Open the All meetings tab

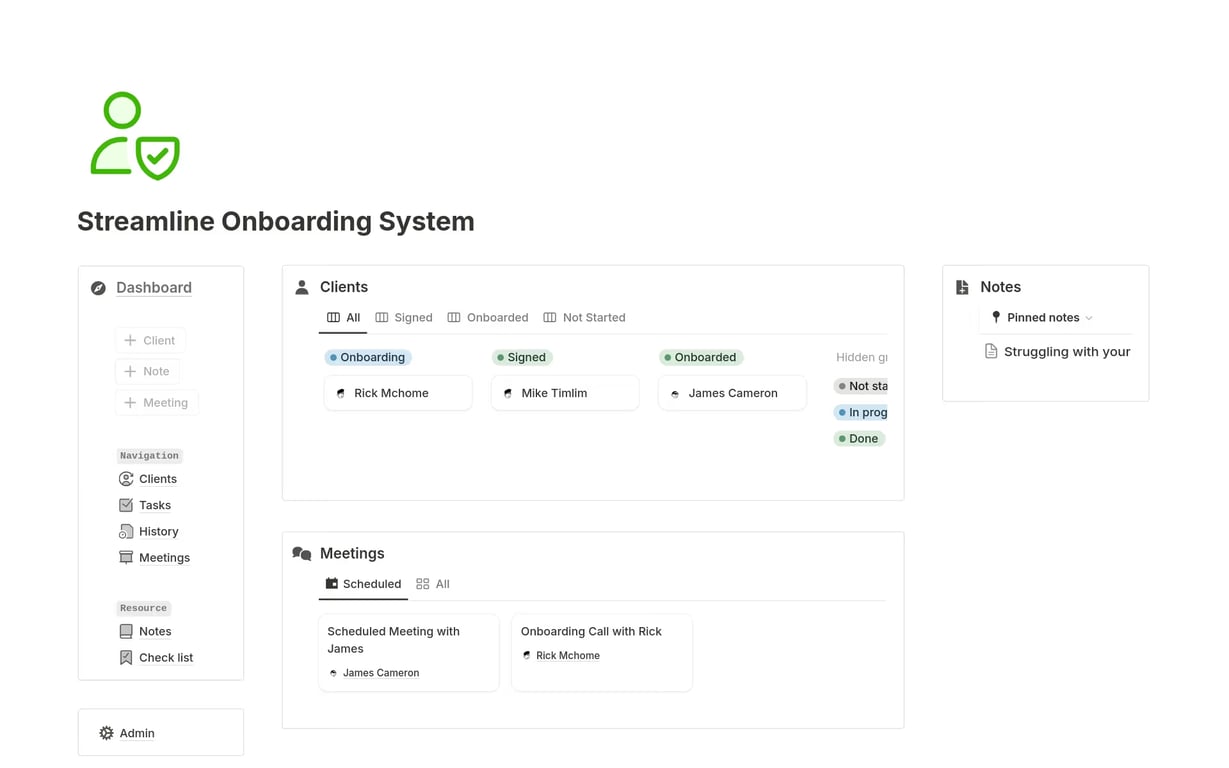[433, 584]
